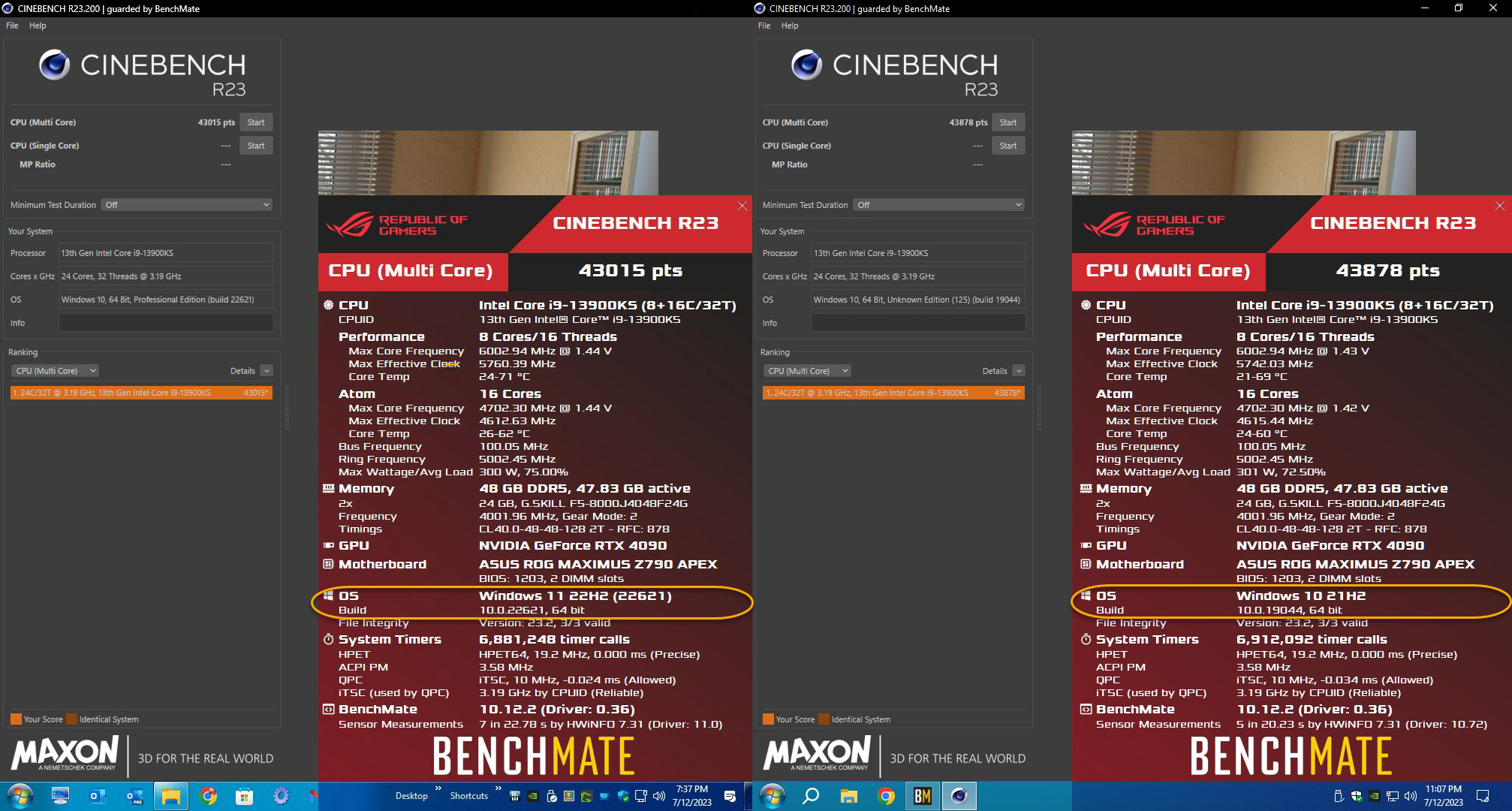The width and height of the screenshot is (1512, 811).
Task: Launch Chrome from the right taskbar
Action: click(886, 796)
